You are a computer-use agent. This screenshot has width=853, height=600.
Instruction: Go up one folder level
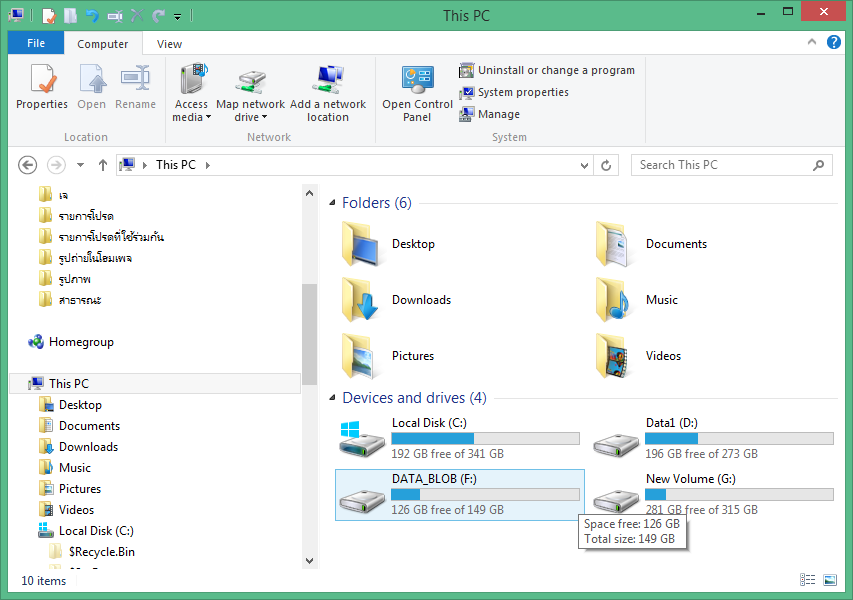[x=102, y=165]
